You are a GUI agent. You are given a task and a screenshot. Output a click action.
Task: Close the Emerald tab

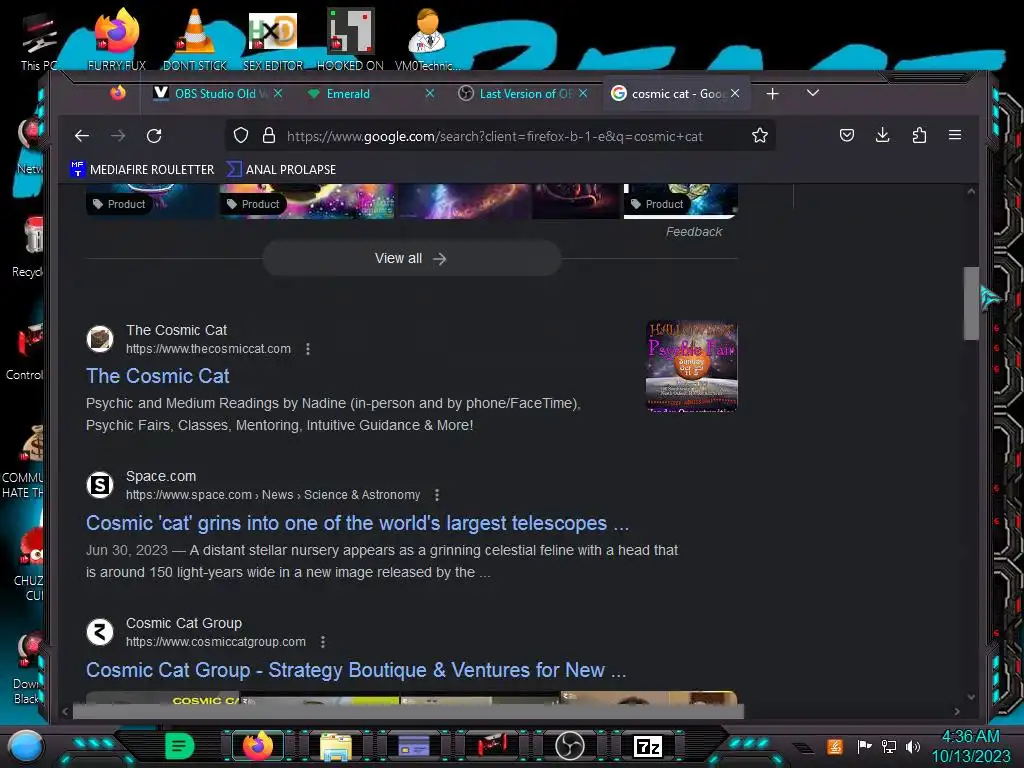coord(430,93)
